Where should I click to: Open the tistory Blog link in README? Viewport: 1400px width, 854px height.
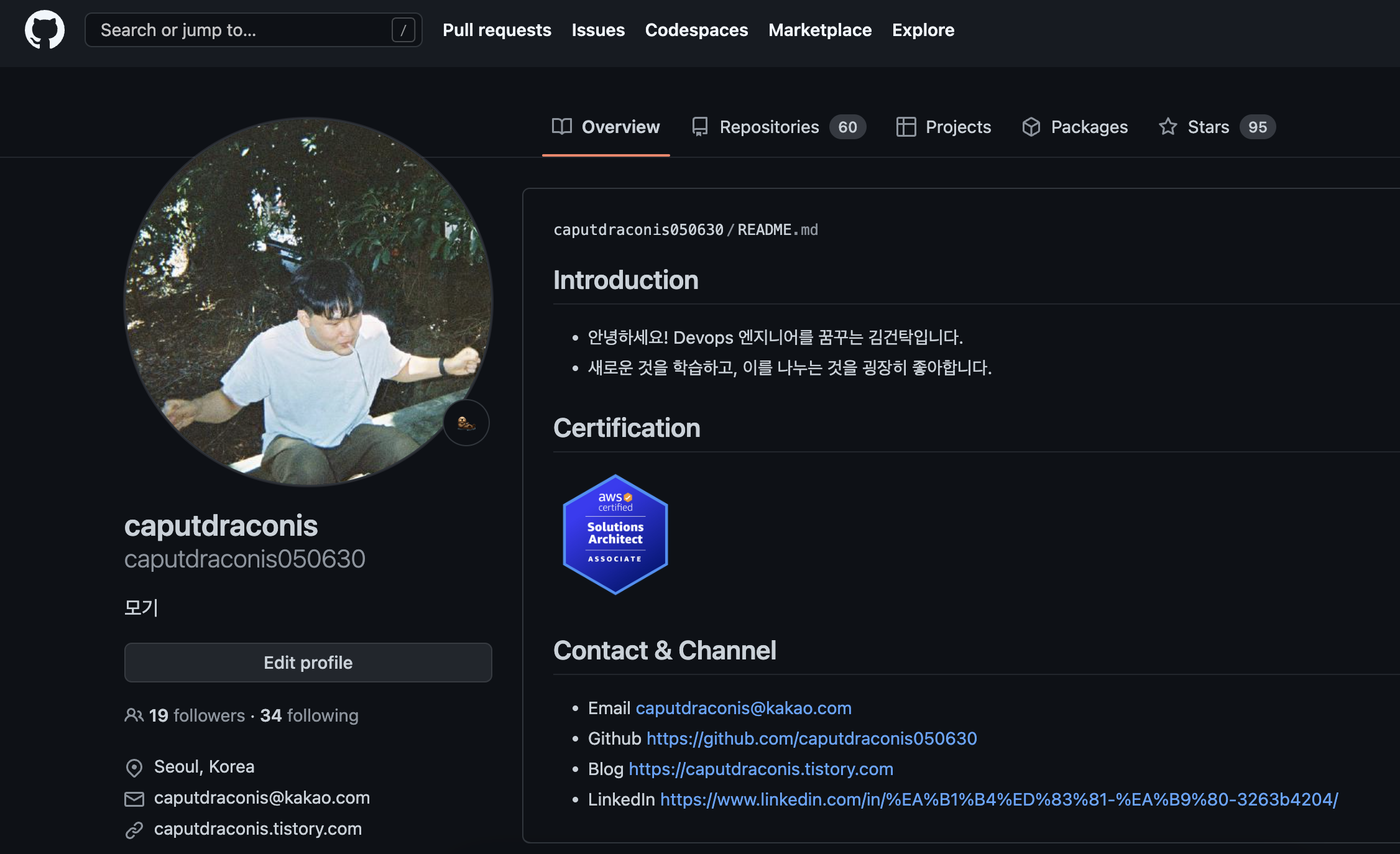[761, 769]
